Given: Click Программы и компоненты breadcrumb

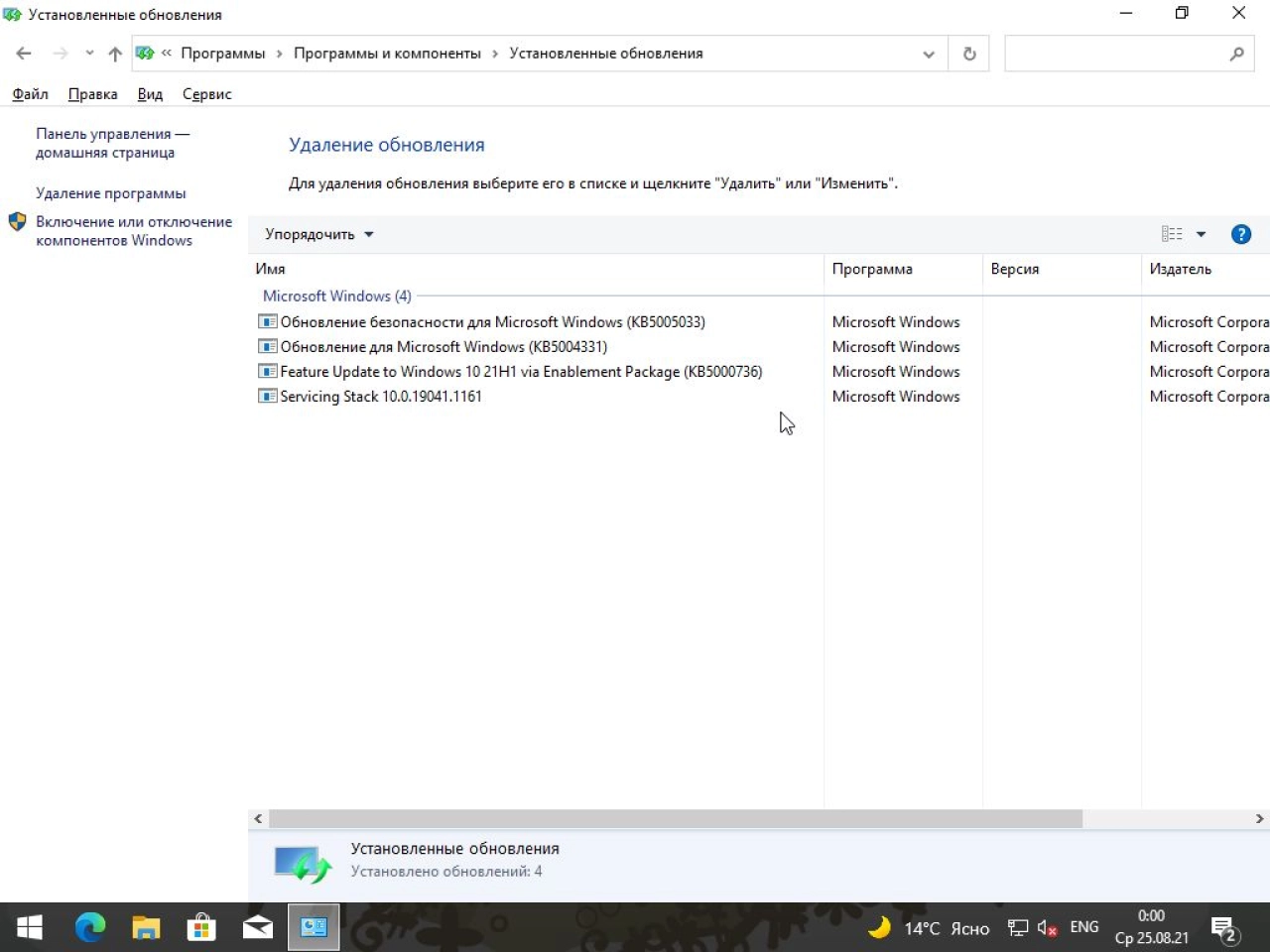Looking at the screenshot, I should pyautogui.click(x=387, y=54).
